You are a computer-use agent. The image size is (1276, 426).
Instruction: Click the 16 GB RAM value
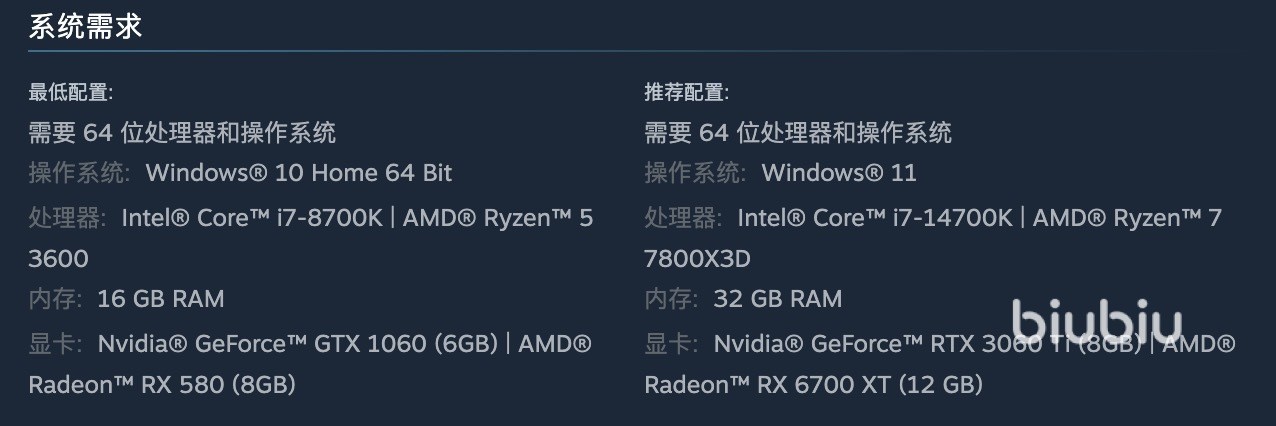[x=160, y=298]
